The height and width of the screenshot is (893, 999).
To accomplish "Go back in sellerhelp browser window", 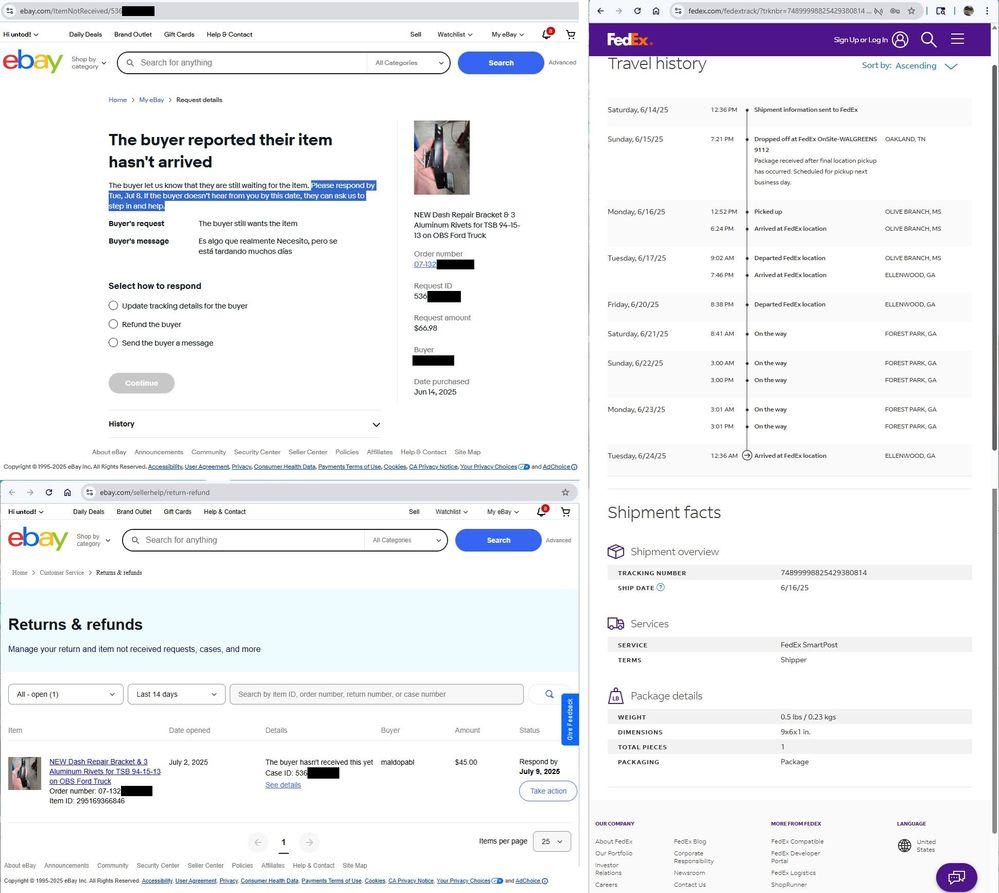I will tap(12, 492).
